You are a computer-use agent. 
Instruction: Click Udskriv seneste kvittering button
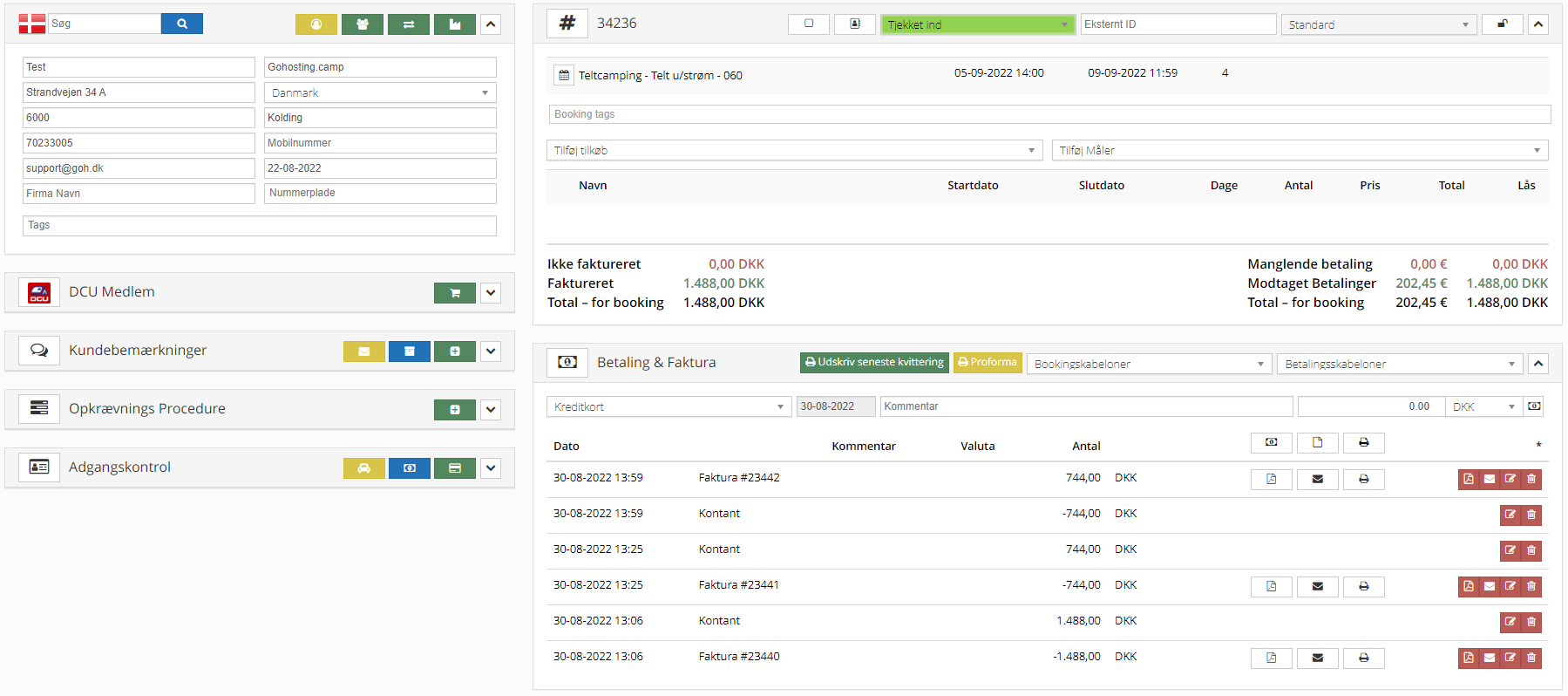[874, 362]
